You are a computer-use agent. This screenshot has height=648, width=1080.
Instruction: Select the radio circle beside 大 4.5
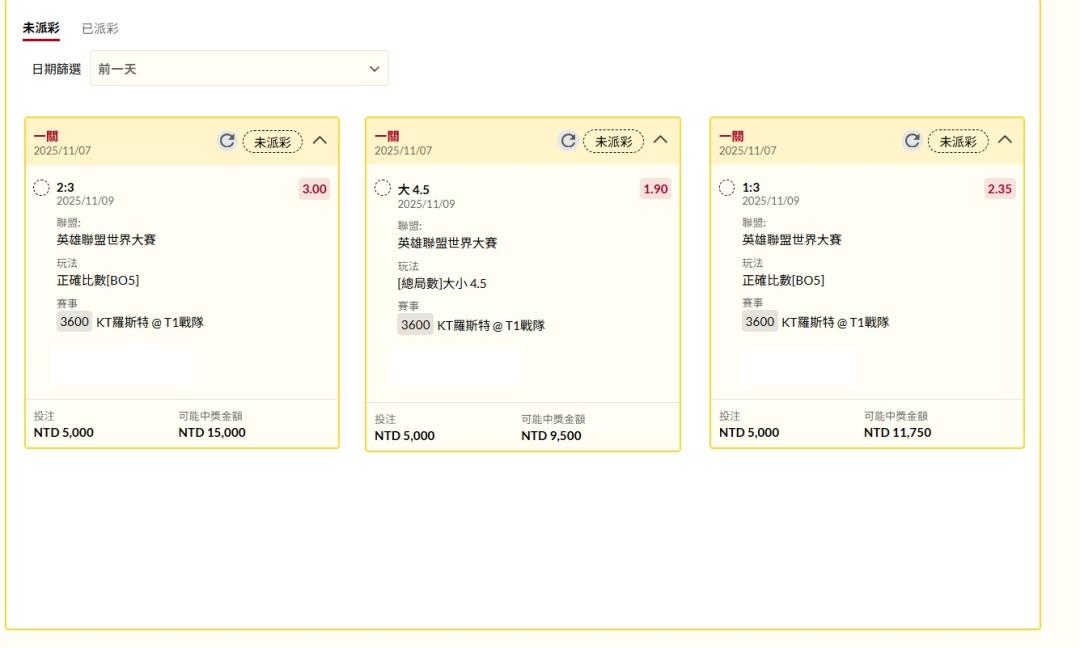click(x=382, y=188)
